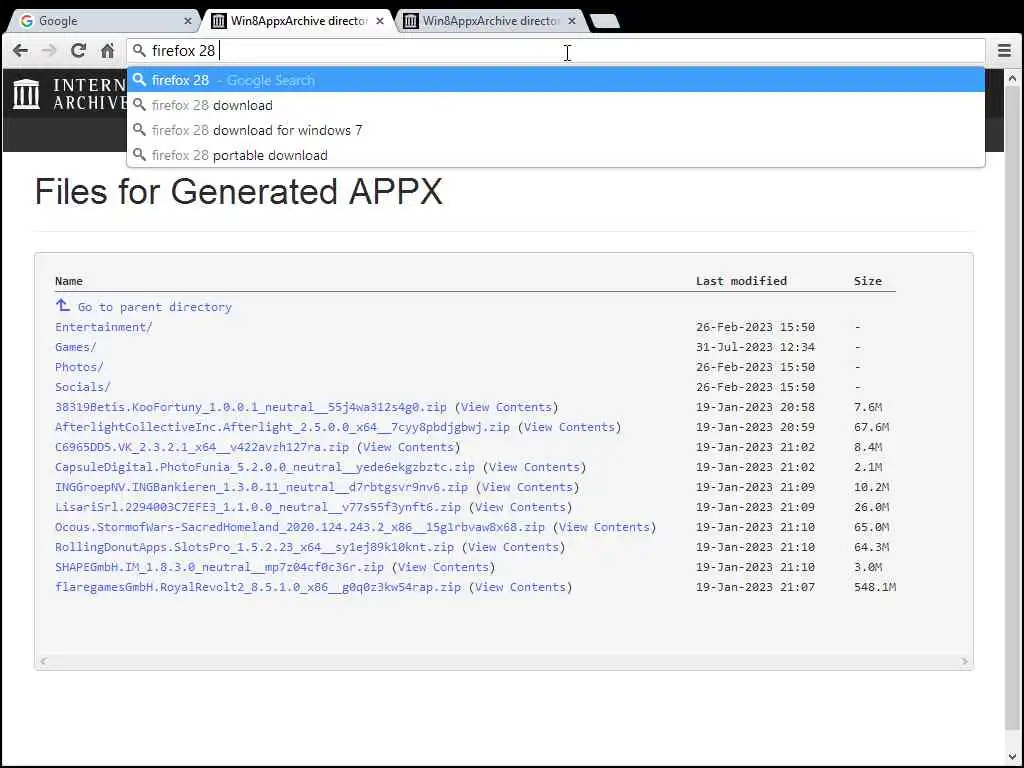Click the browser Back arrow button
1024x768 pixels.
point(20,50)
